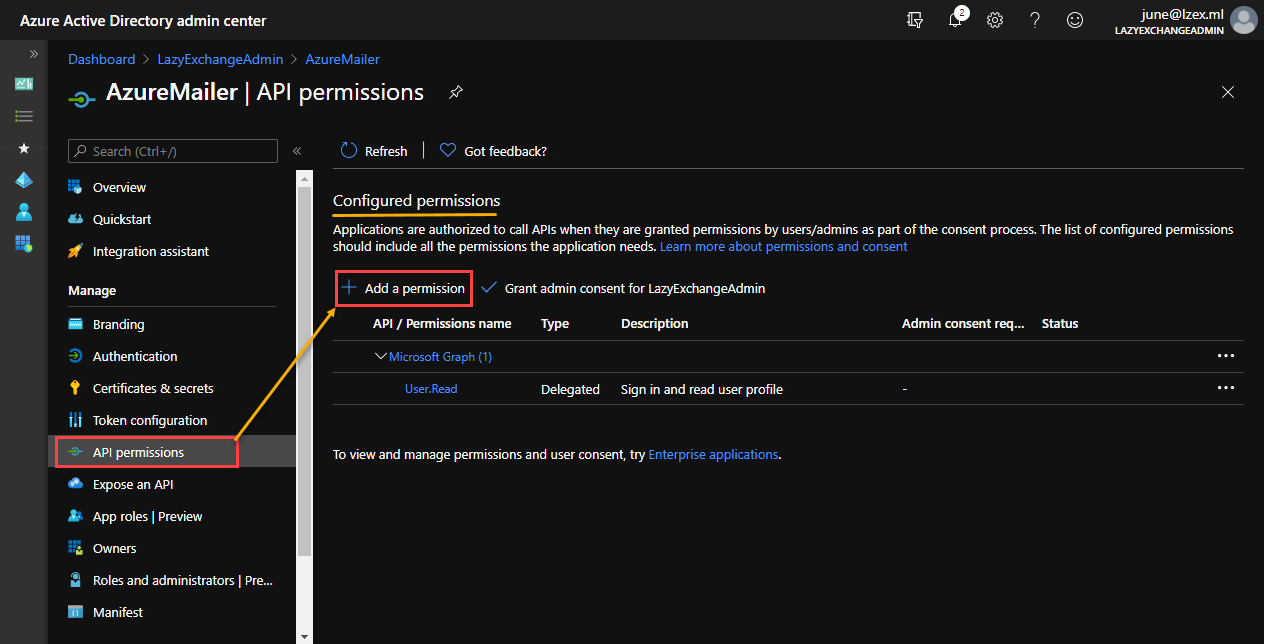
Task: Open the help question mark
Action: tap(1035, 20)
